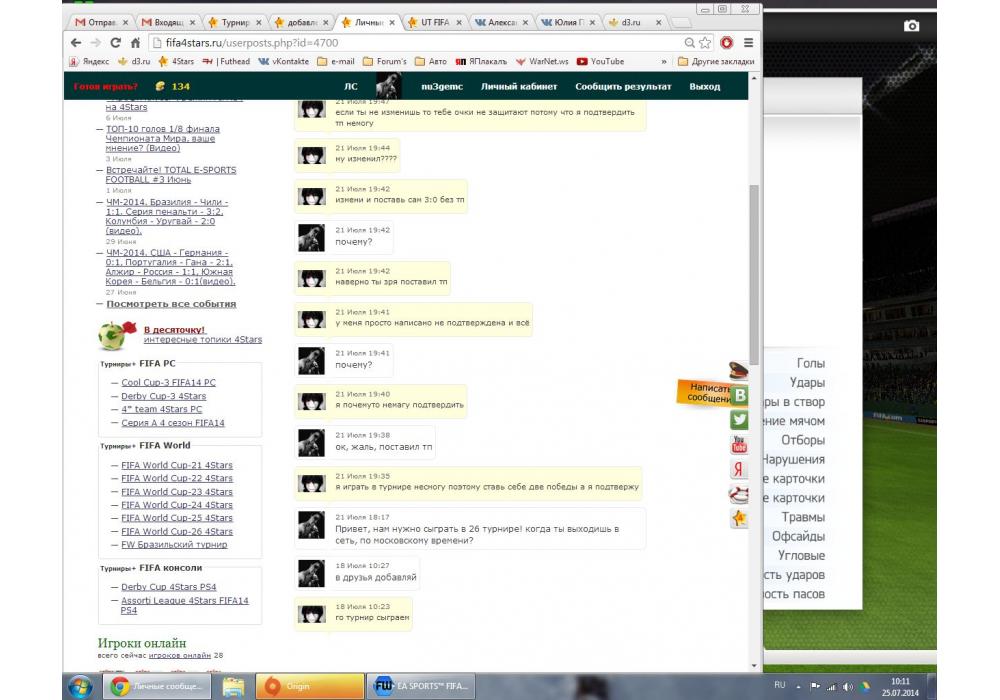
Task: Switch to Входящие Gmail tab
Action: [168, 22]
